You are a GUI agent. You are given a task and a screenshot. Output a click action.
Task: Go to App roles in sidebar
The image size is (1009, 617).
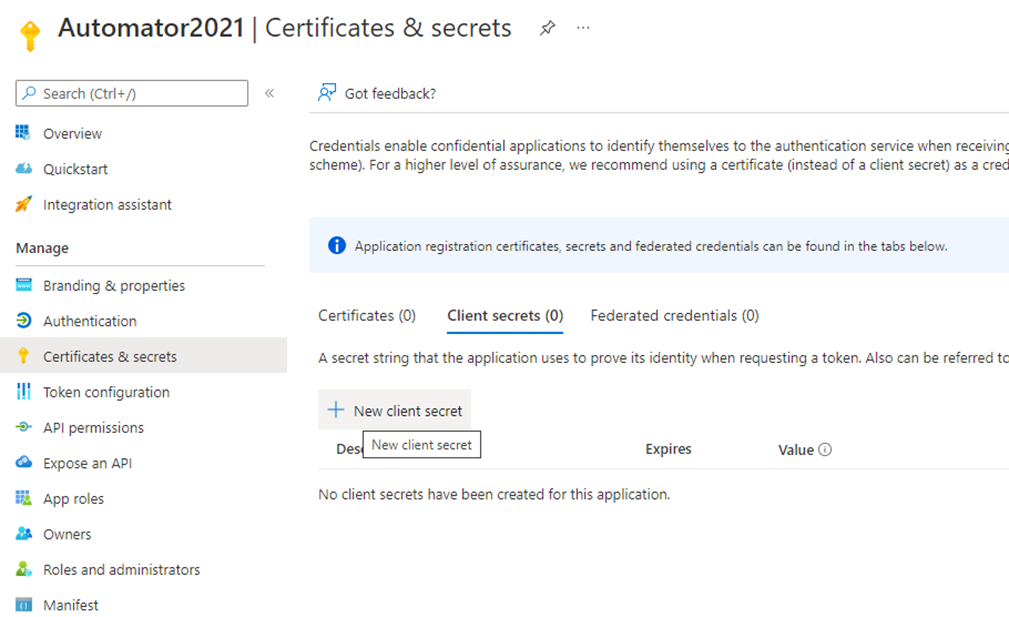[x=73, y=498]
